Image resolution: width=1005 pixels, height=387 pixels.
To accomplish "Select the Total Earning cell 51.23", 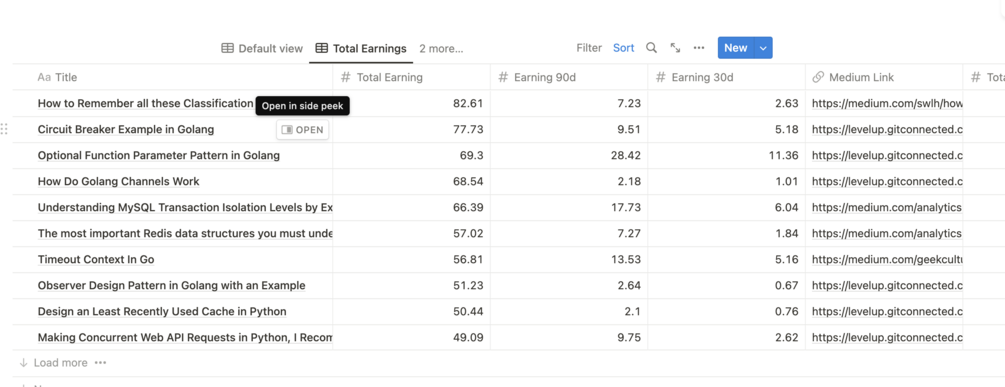I will coord(411,285).
